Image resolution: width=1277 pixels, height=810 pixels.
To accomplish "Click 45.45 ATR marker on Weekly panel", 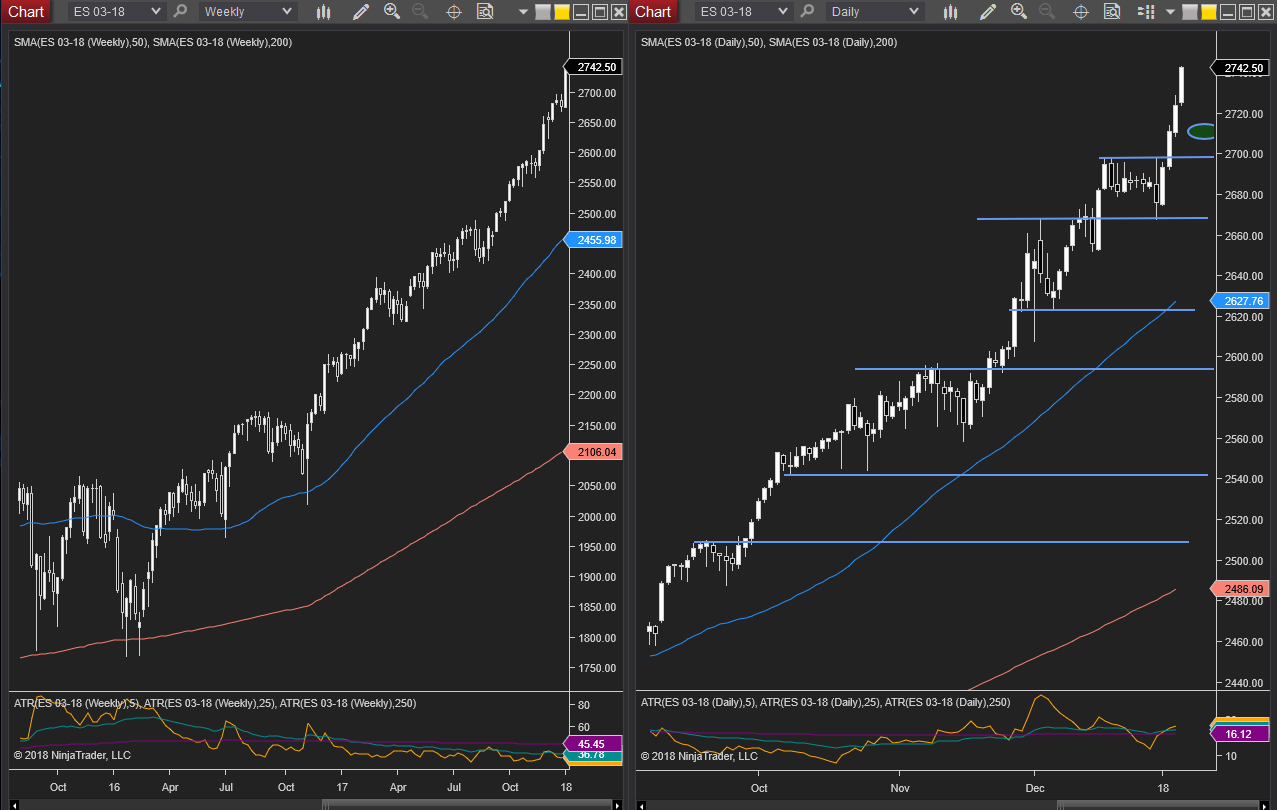I will click(594, 744).
